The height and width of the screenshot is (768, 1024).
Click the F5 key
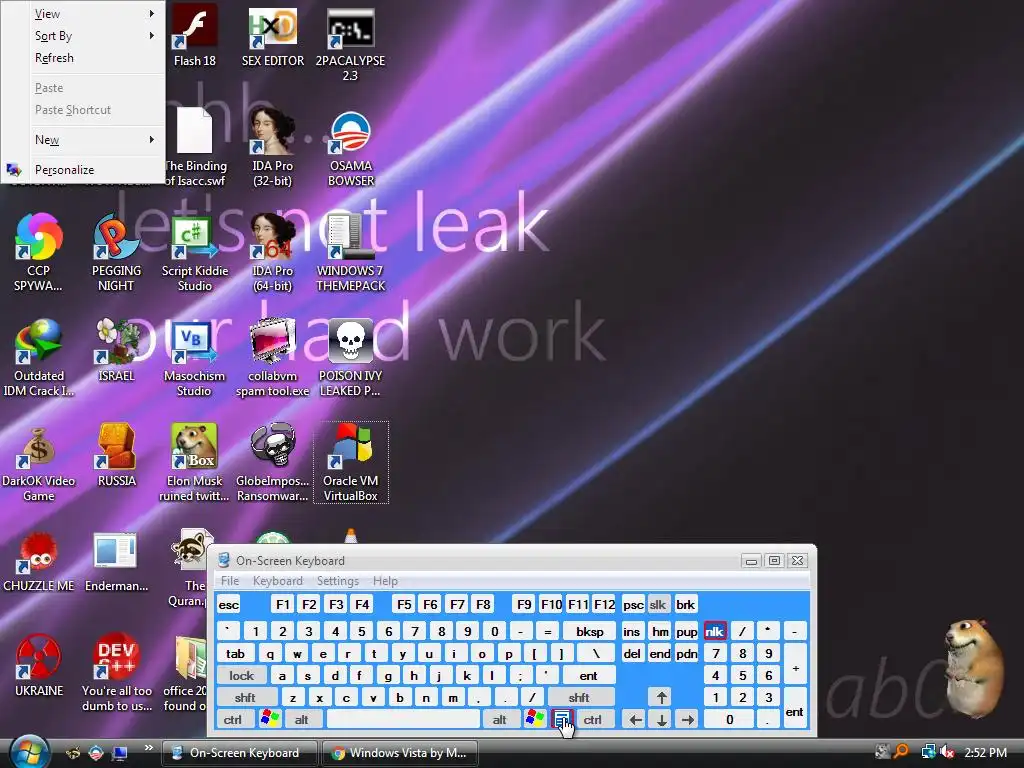404,605
